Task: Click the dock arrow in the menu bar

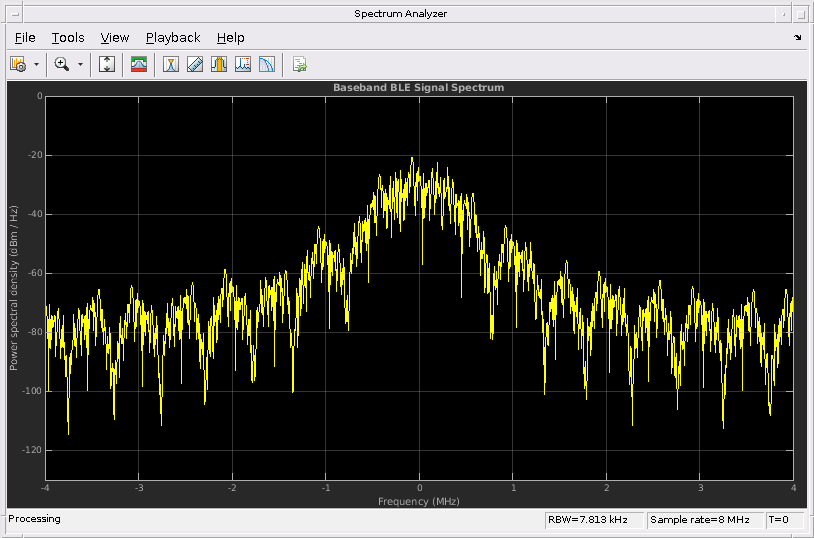Action: coord(797,38)
